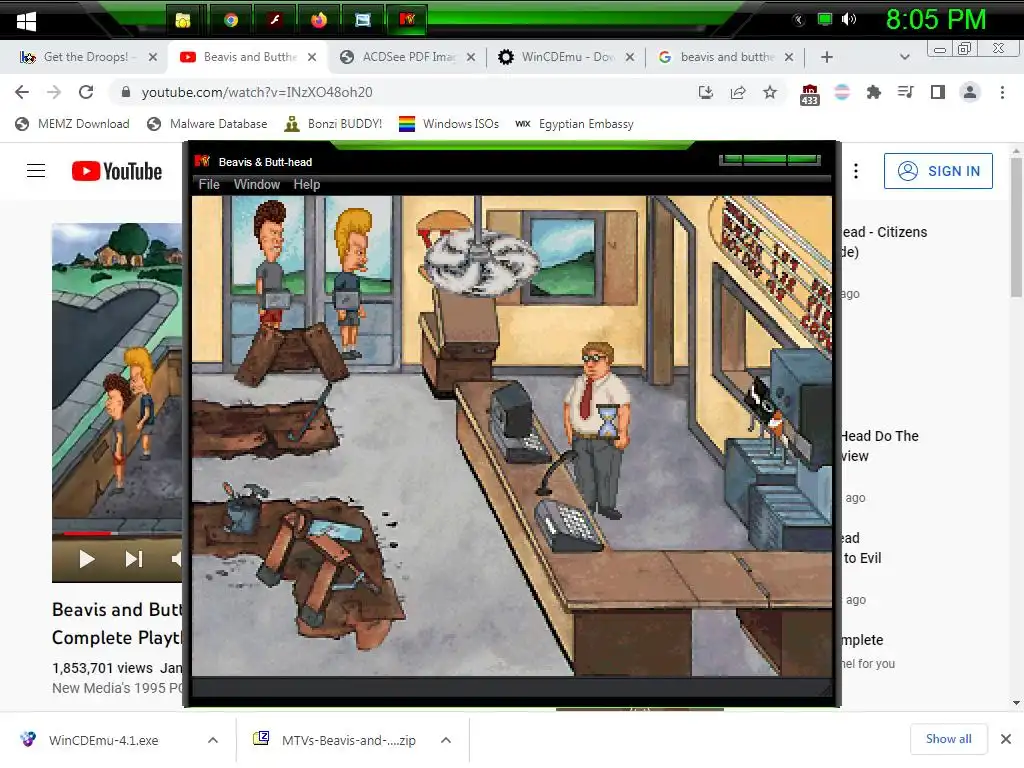
Task: Bookmark this page with the star icon
Action: click(770, 92)
